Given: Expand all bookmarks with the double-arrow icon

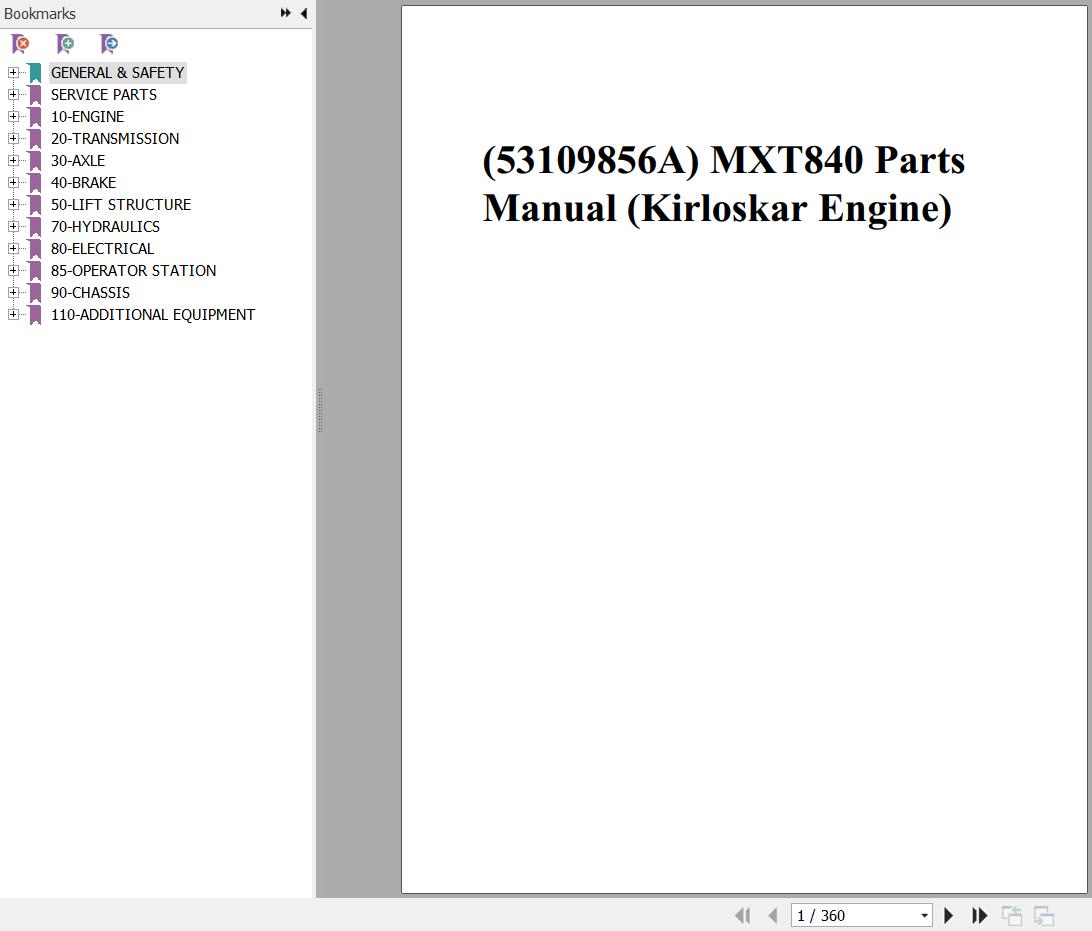Looking at the screenshot, I should (x=286, y=13).
